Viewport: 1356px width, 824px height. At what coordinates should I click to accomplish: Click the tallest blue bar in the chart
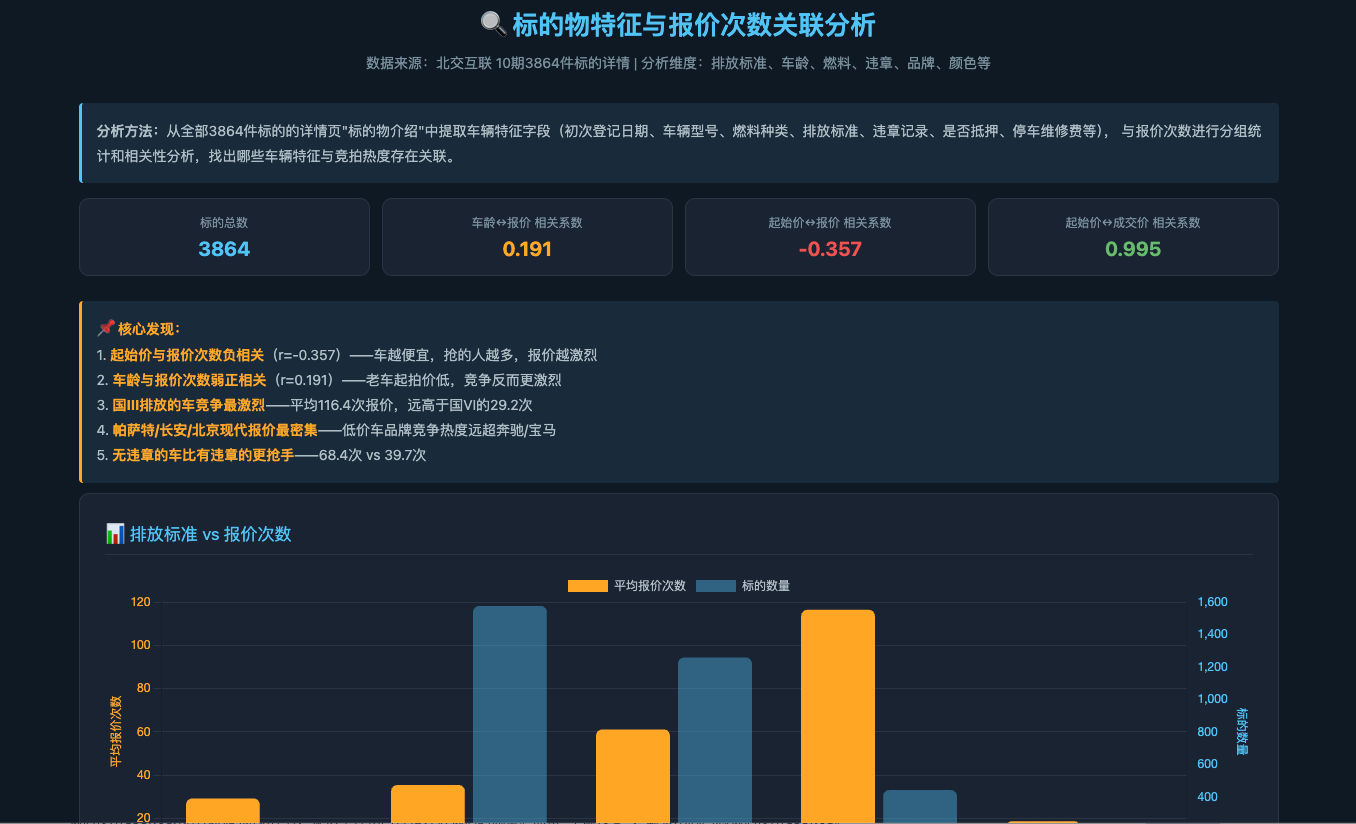coord(510,714)
